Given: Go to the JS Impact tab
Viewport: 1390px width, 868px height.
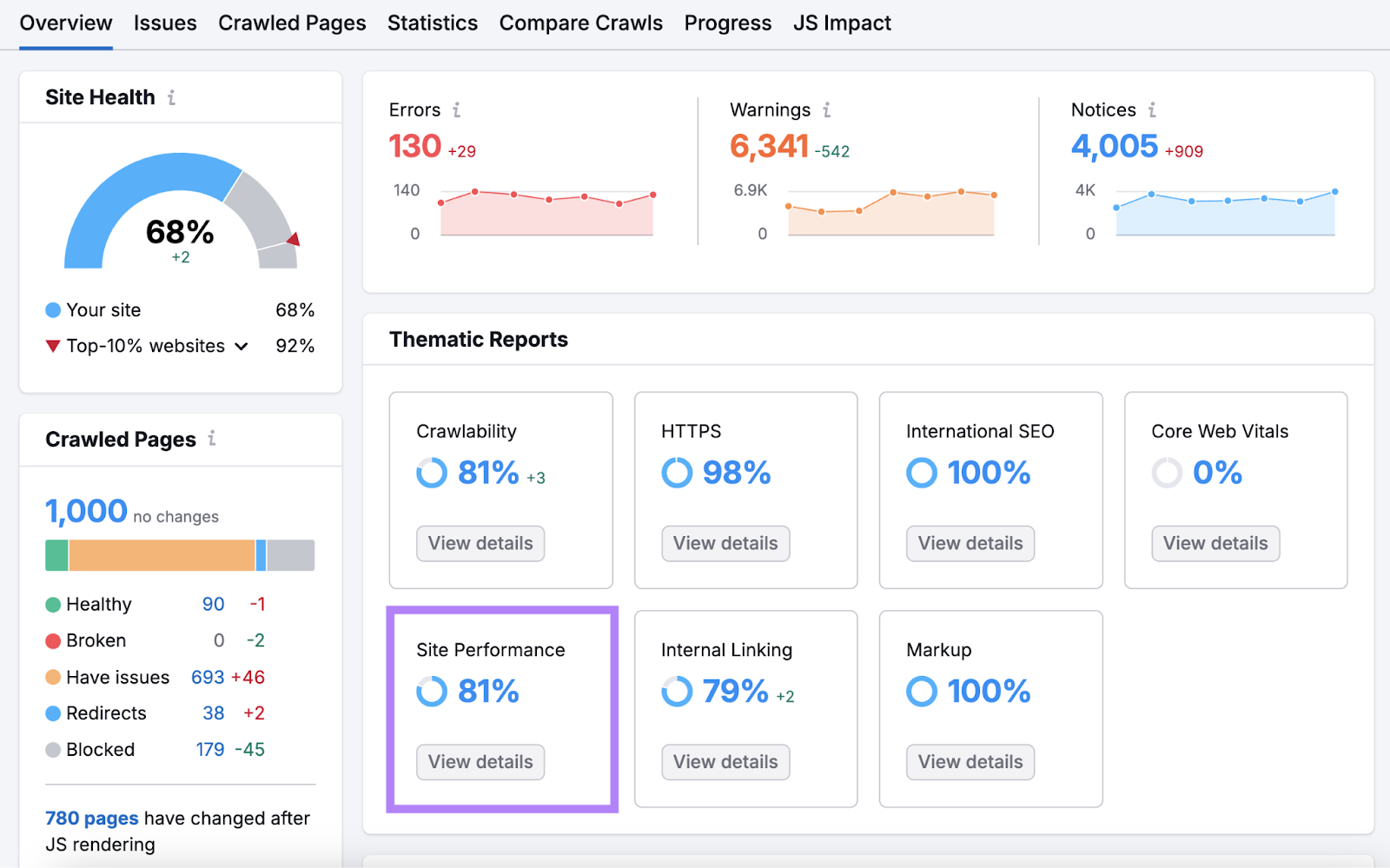Looking at the screenshot, I should click(840, 23).
